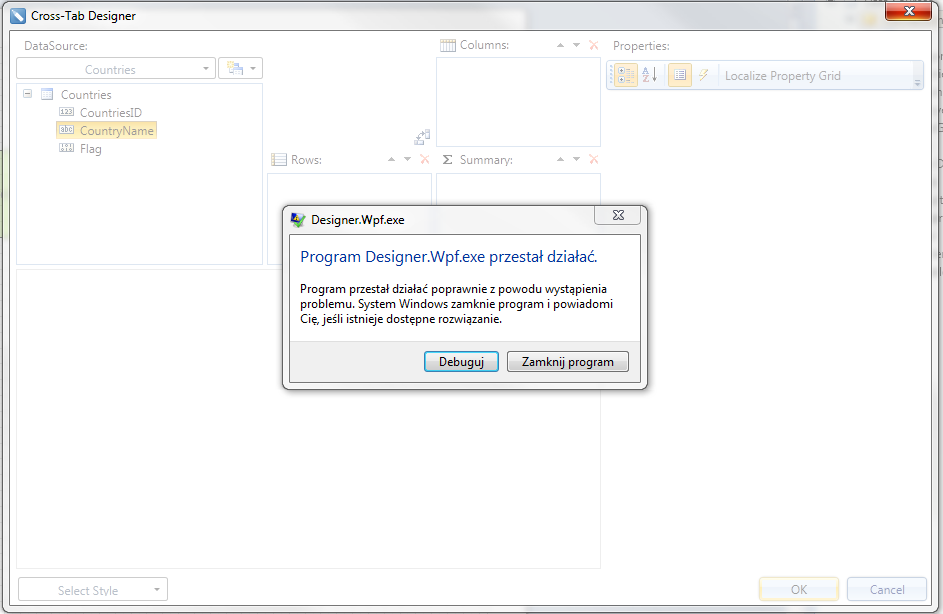Select the CountriesID field

(x=111, y=112)
